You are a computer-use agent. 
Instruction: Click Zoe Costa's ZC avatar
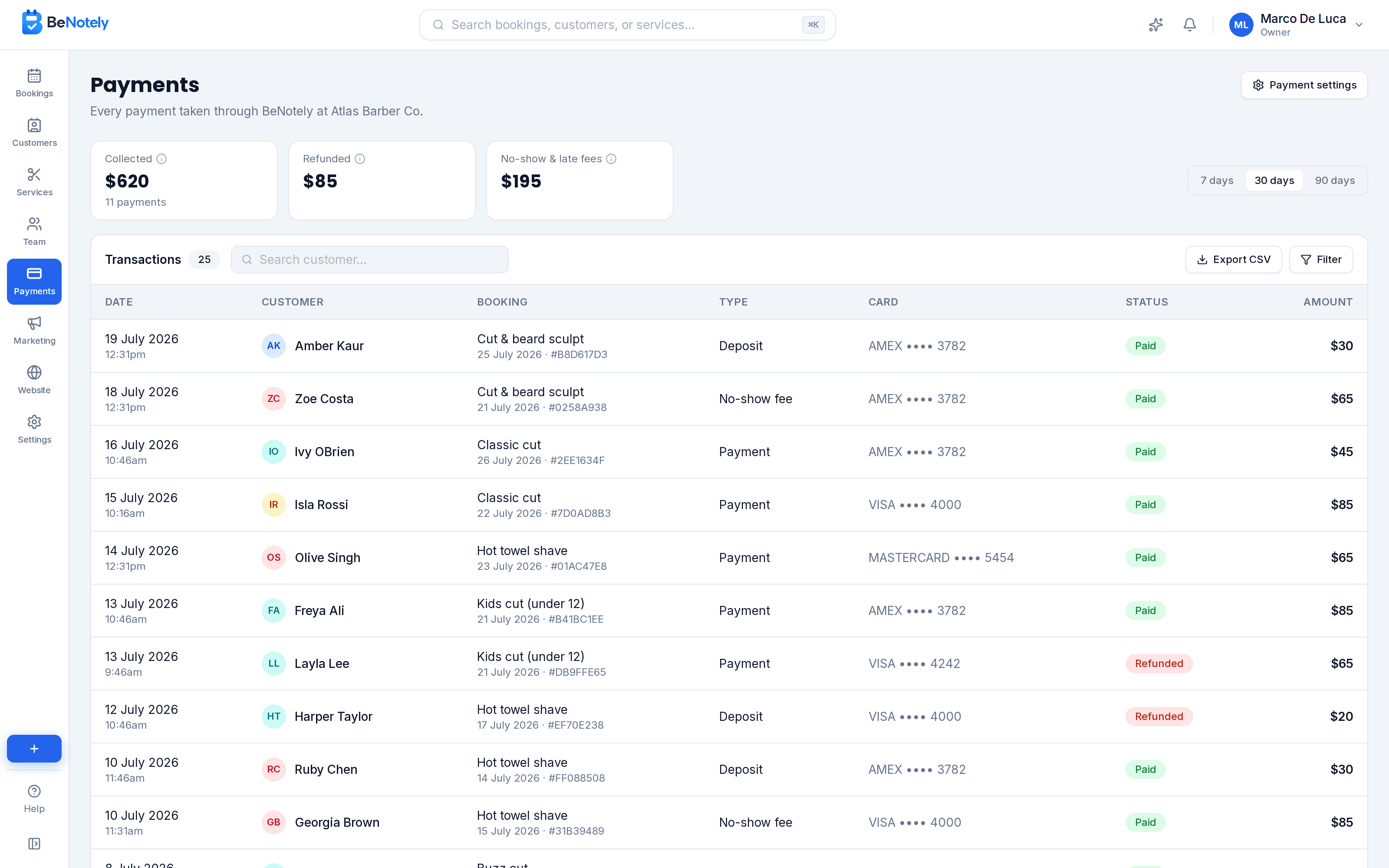coord(274,398)
